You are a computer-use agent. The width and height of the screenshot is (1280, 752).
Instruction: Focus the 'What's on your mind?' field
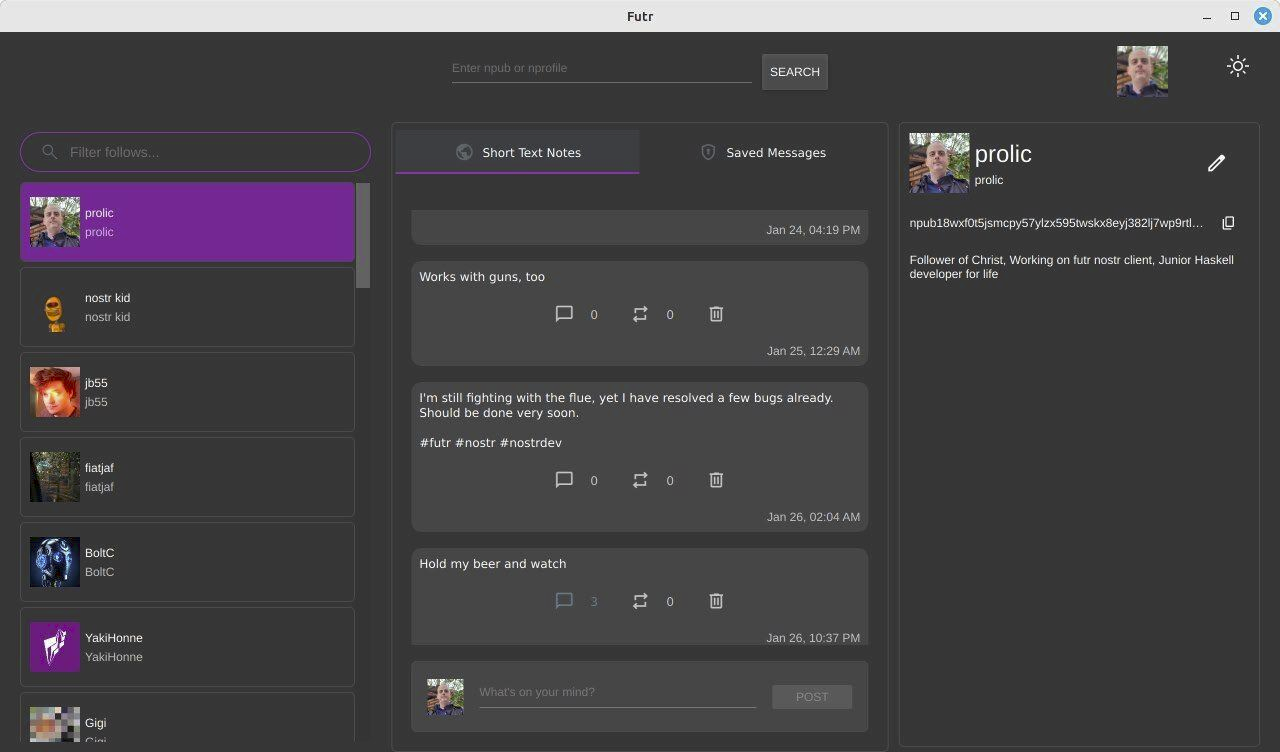tap(617, 693)
